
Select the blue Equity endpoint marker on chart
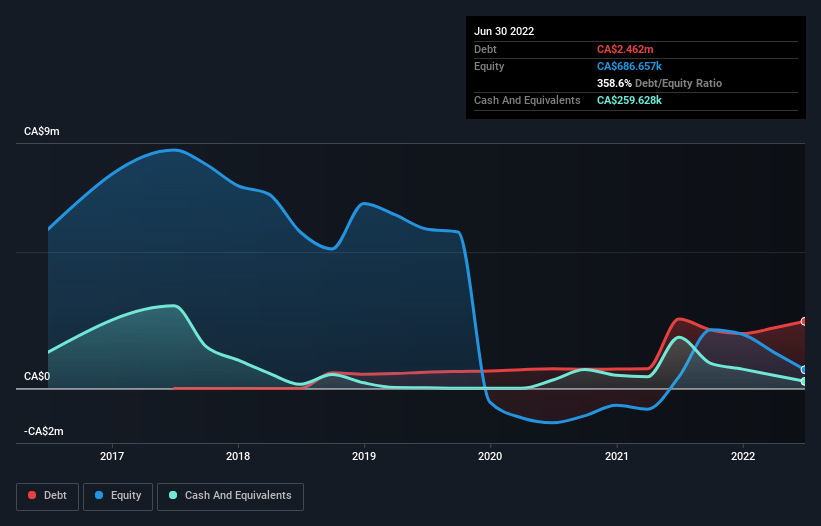click(804, 370)
